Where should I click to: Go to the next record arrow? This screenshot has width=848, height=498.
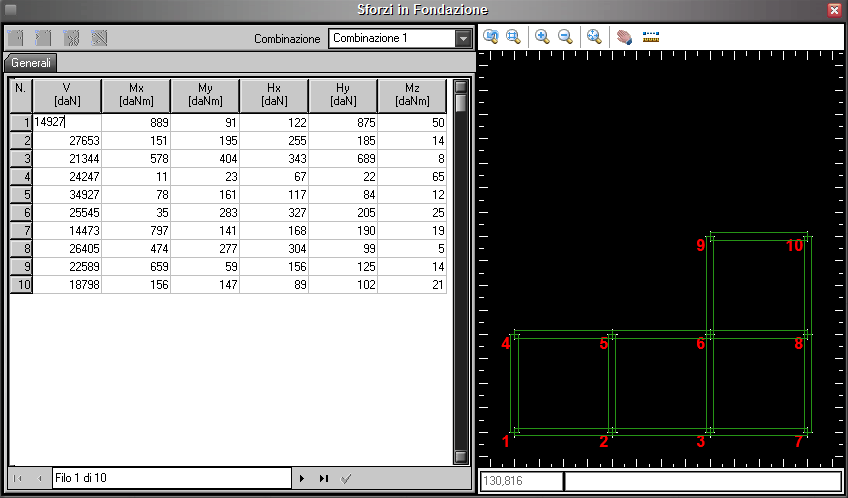click(302, 479)
